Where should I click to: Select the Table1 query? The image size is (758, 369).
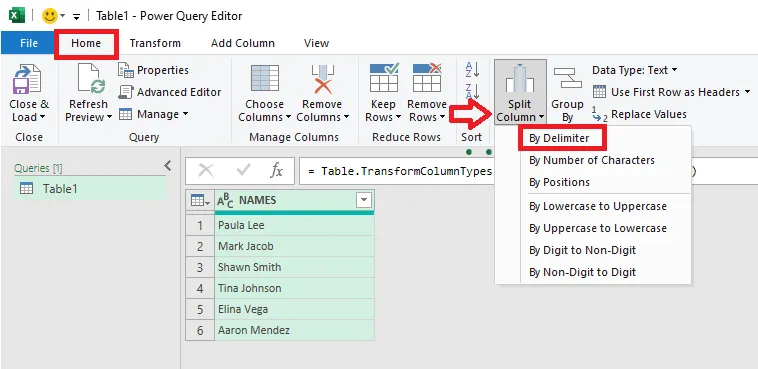(x=90, y=189)
